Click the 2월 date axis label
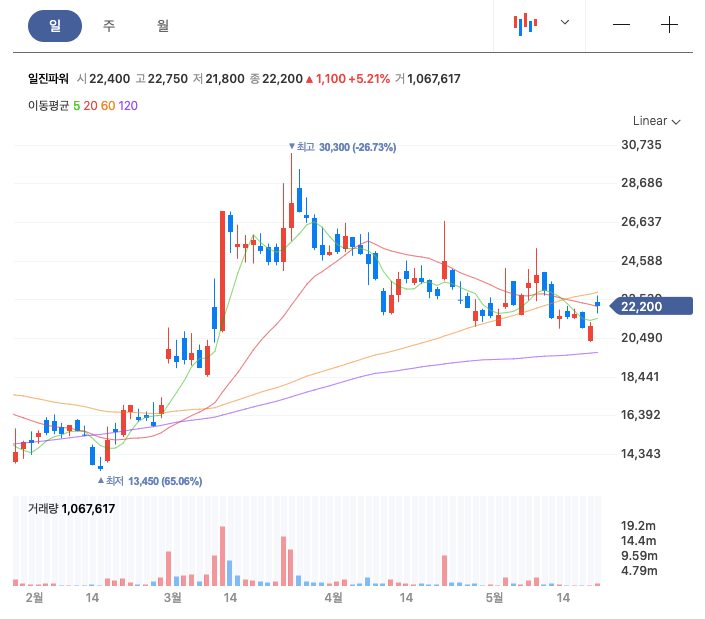 (35, 597)
